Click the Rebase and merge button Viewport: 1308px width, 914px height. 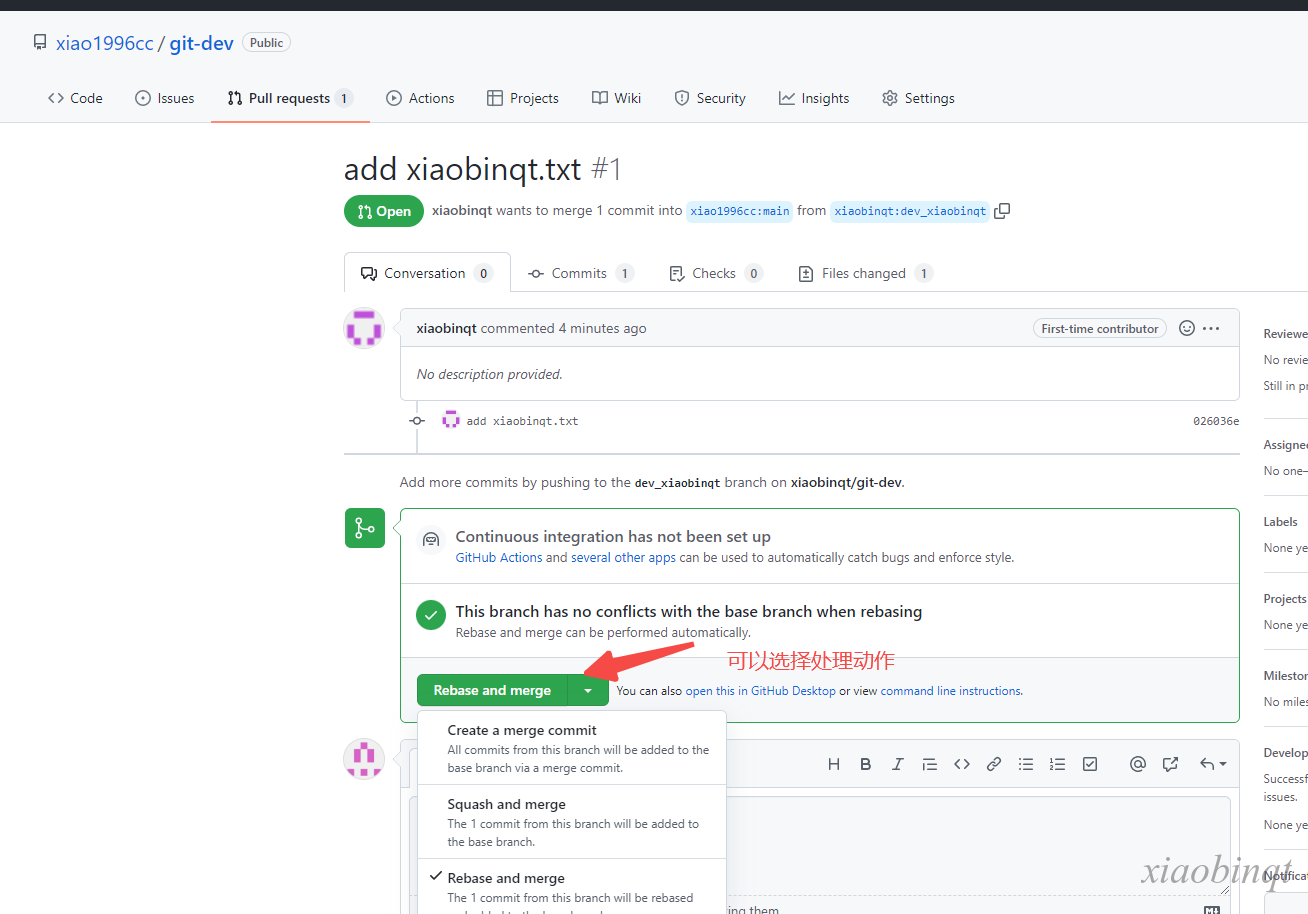(492, 690)
